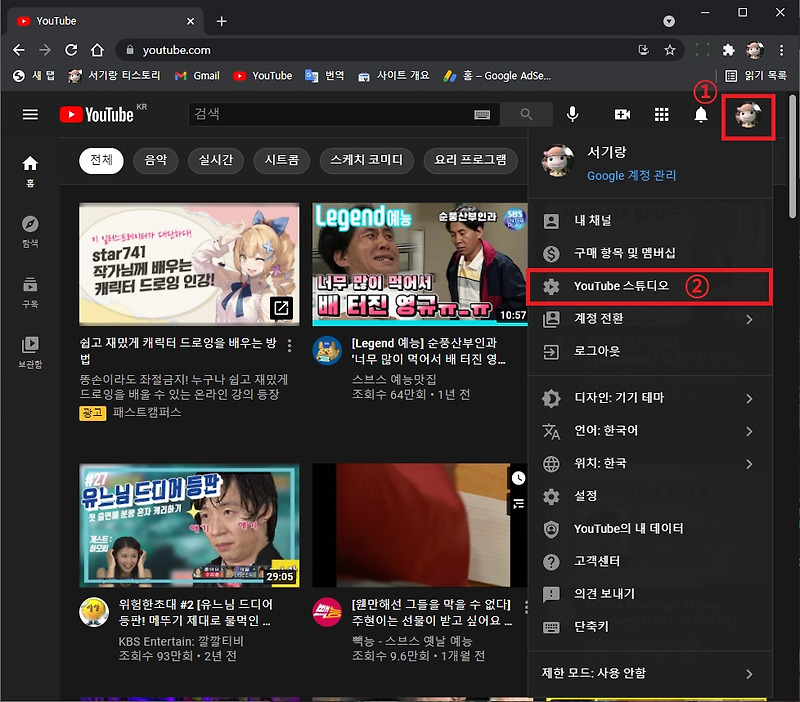Open Chrome extensions puzzle icon
Image resolution: width=800 pixels, height=702 pixels.
(x=729, y=50)
